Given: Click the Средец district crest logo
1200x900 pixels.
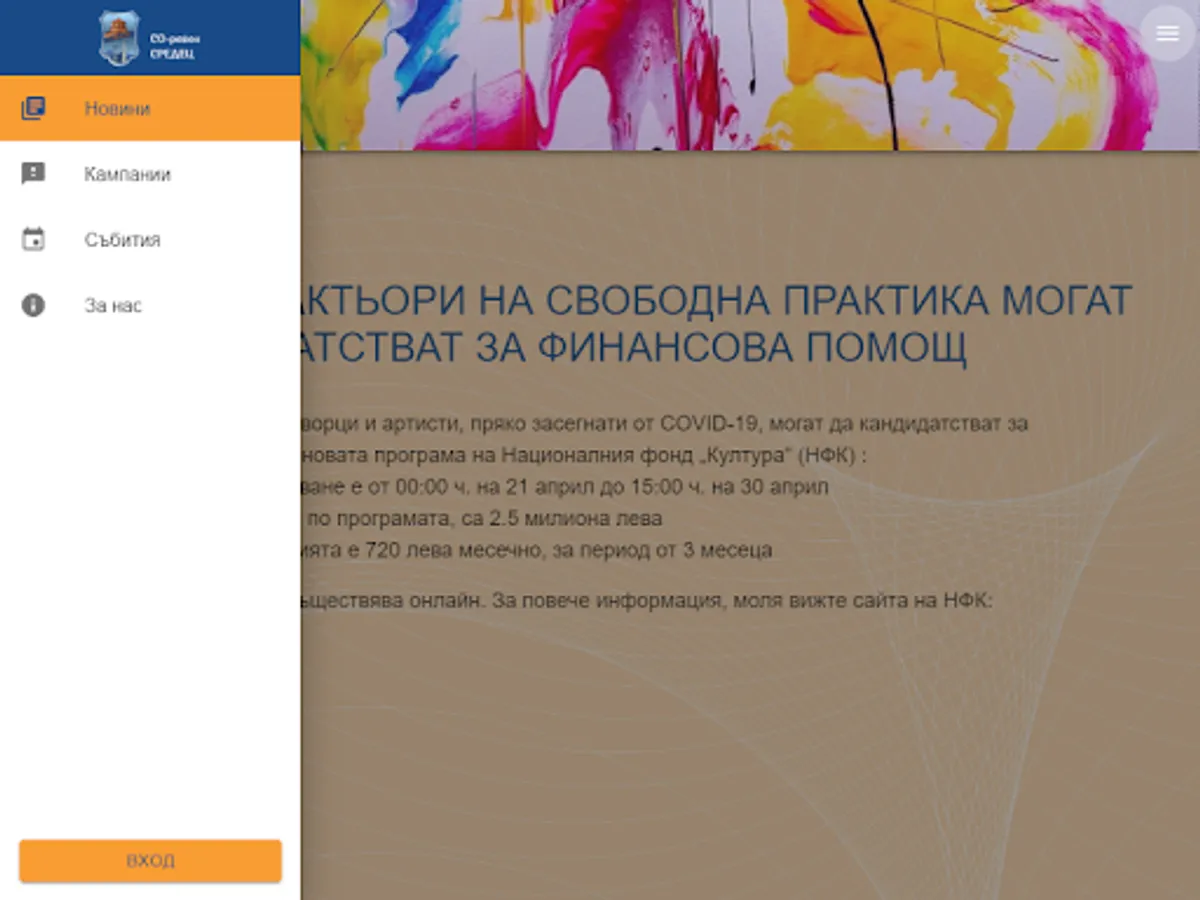Looking at the screenshot, I should click(119, 38).
